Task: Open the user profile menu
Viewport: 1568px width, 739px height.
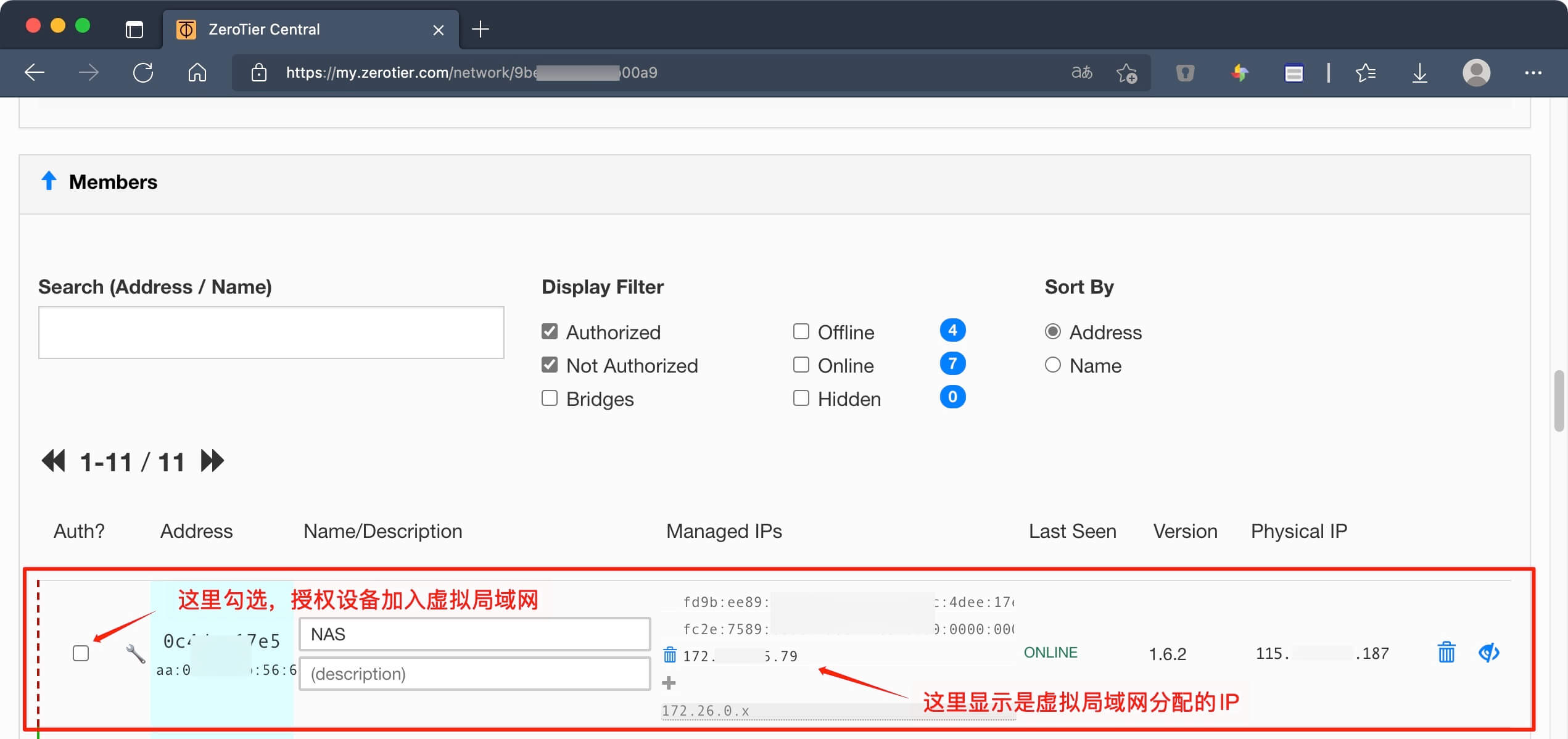Action: coord(1477,73)
